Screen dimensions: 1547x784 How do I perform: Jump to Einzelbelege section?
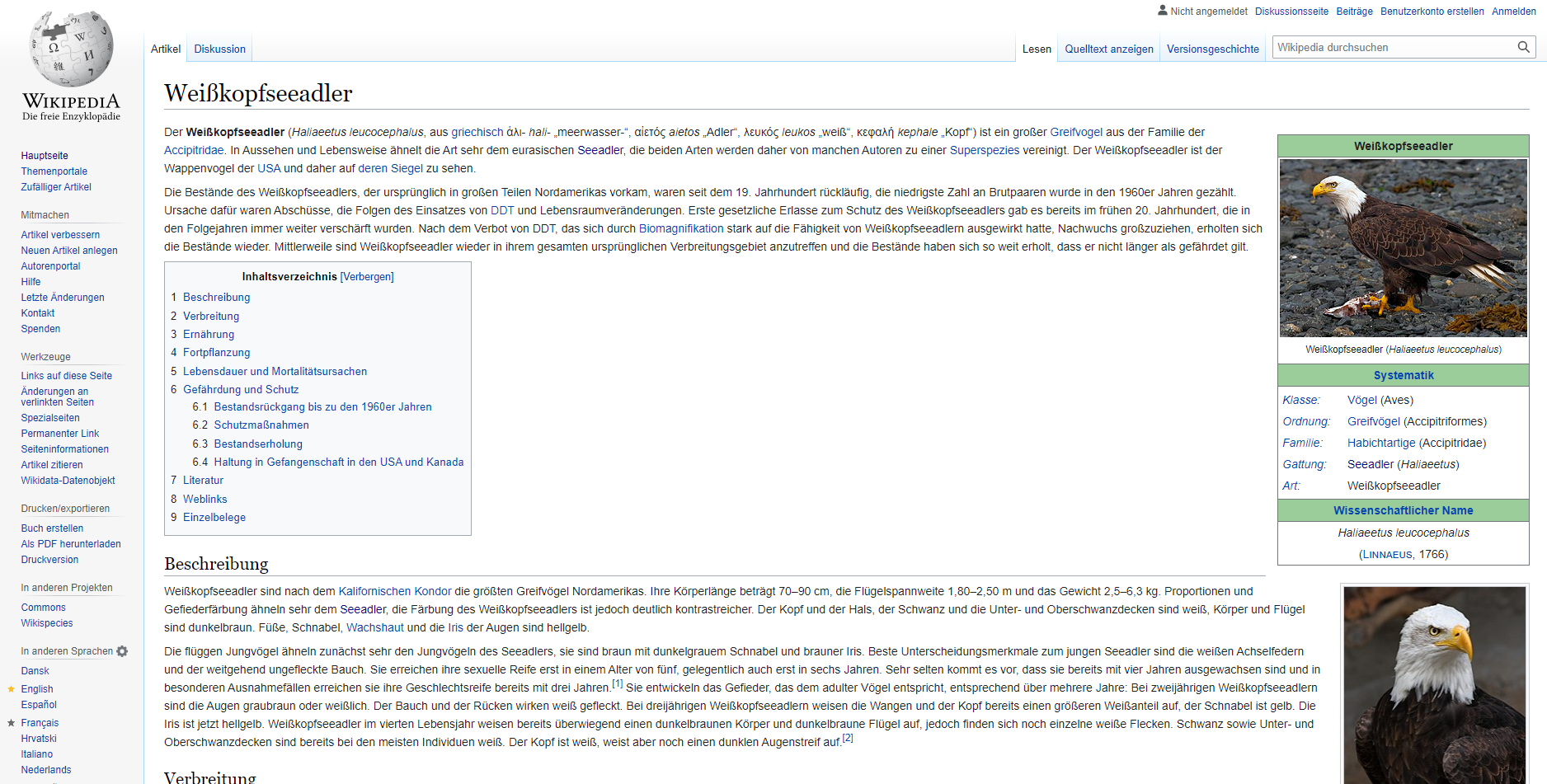click(214, 518)
